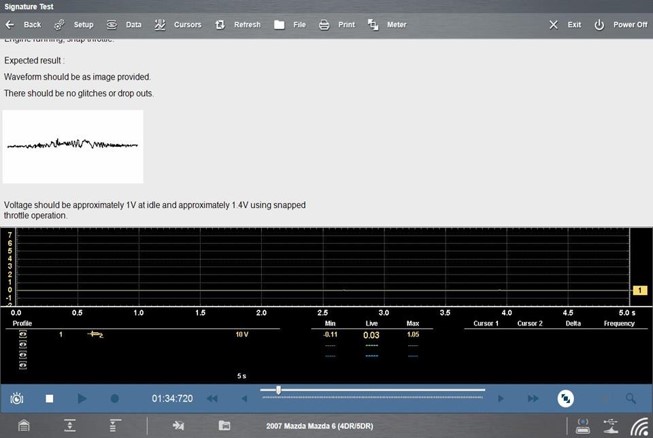The height and width of the screenshot is (438, 653).
Task: Click the playback position slider handle
Action: (x=278, y=390)
